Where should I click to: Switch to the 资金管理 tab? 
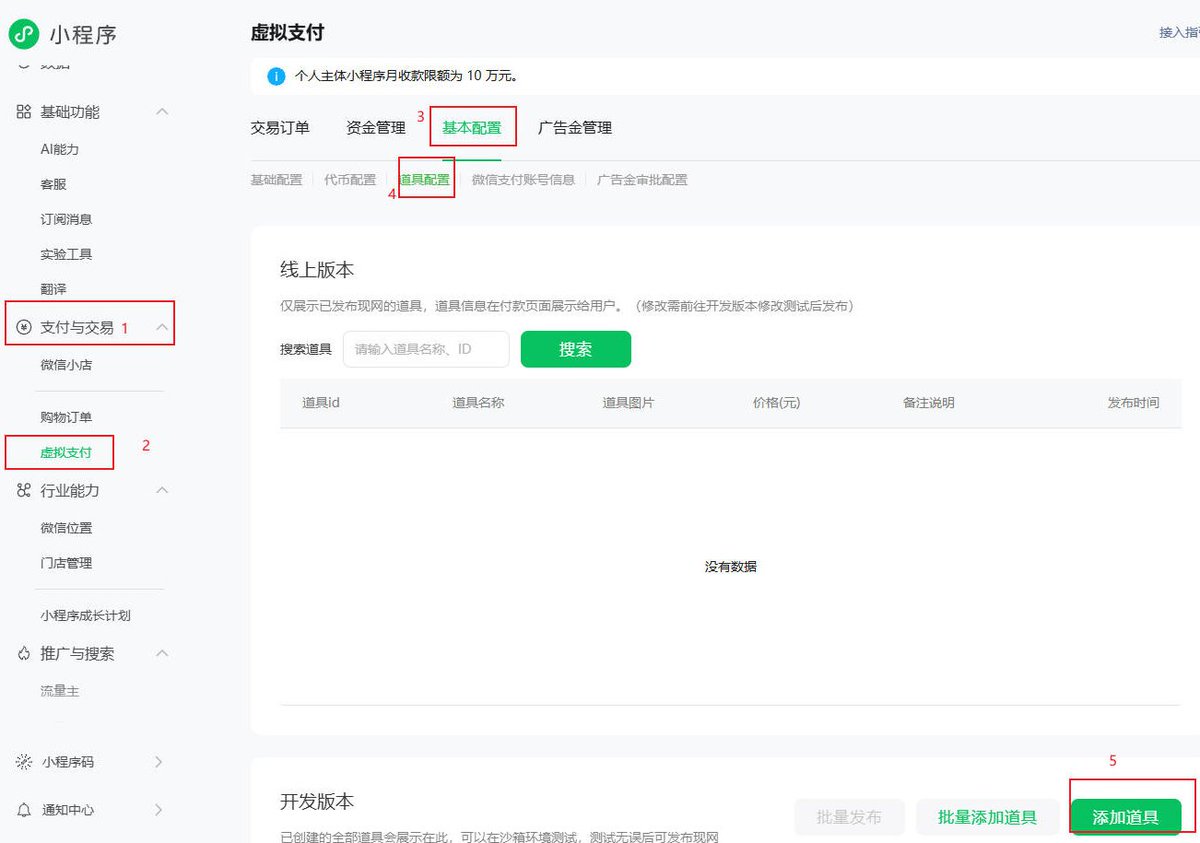point(376,128)
